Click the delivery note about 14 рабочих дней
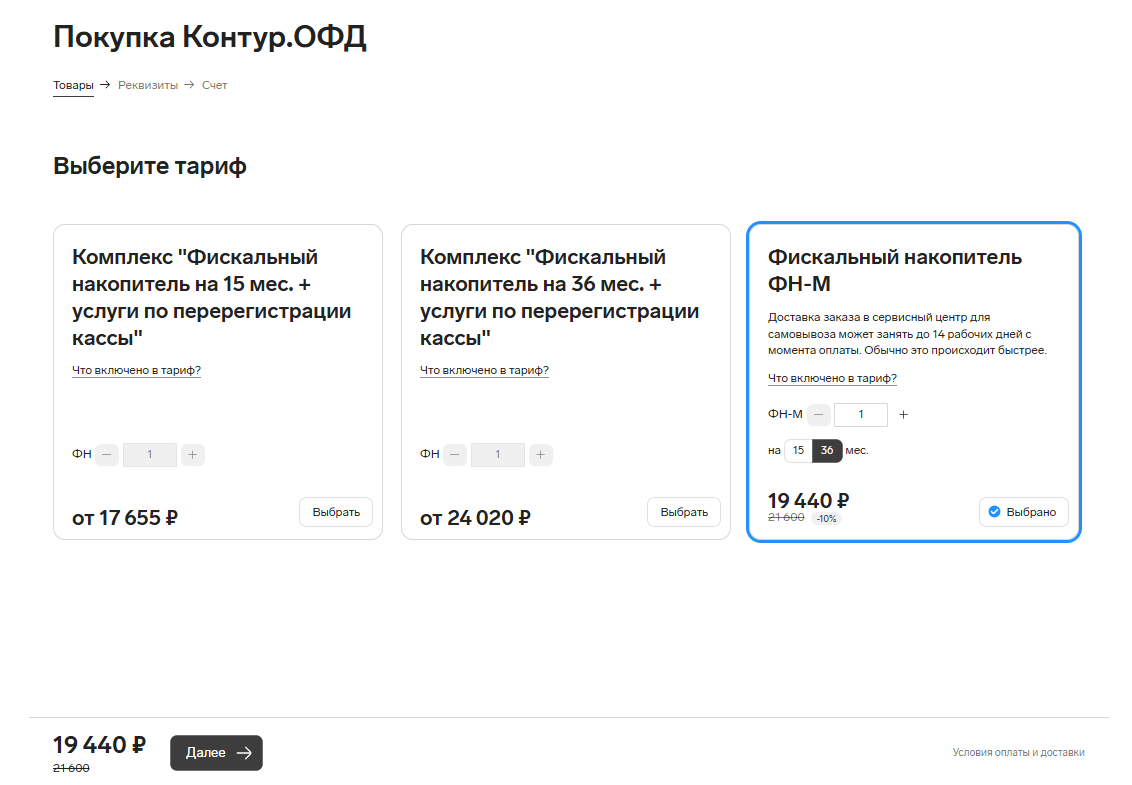The height and width of the screenshot is (785, 1132). click(x=907, y=334)
